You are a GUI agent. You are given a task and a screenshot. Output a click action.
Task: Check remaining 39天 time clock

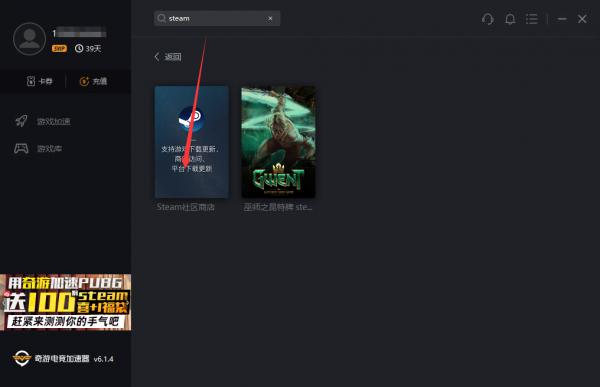[88, 49]
